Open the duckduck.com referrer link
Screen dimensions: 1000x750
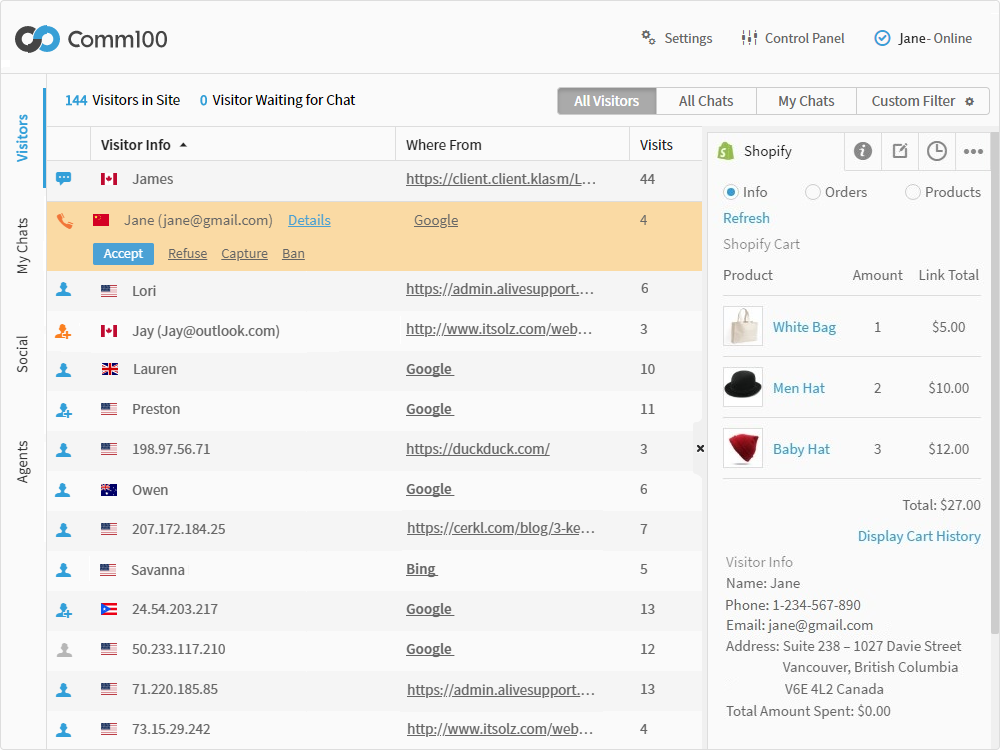[x=478, y=449]
